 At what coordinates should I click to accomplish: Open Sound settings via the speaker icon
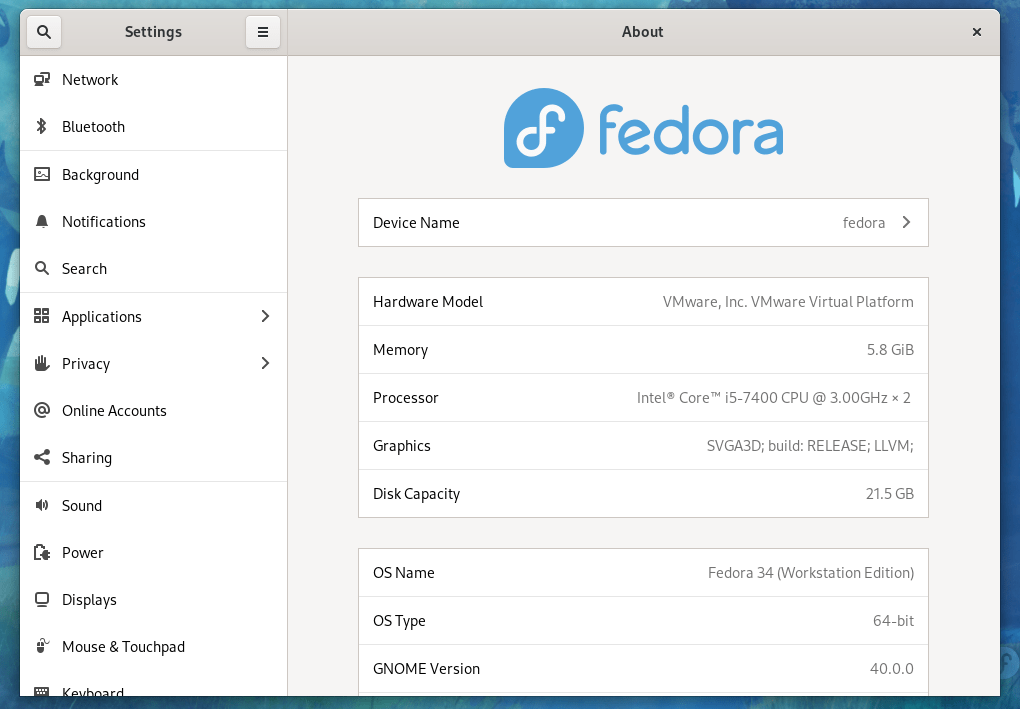click(x=42, y=505)
